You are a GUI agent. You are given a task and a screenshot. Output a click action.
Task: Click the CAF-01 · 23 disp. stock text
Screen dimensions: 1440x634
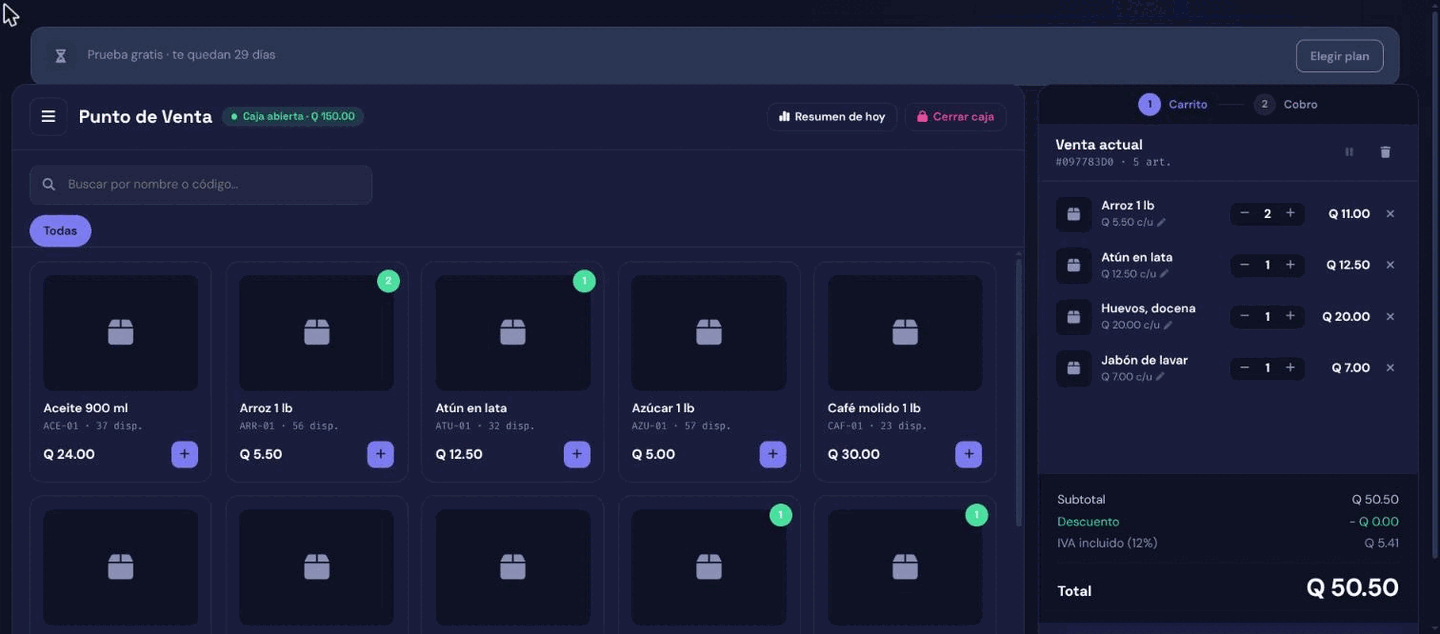877,426
